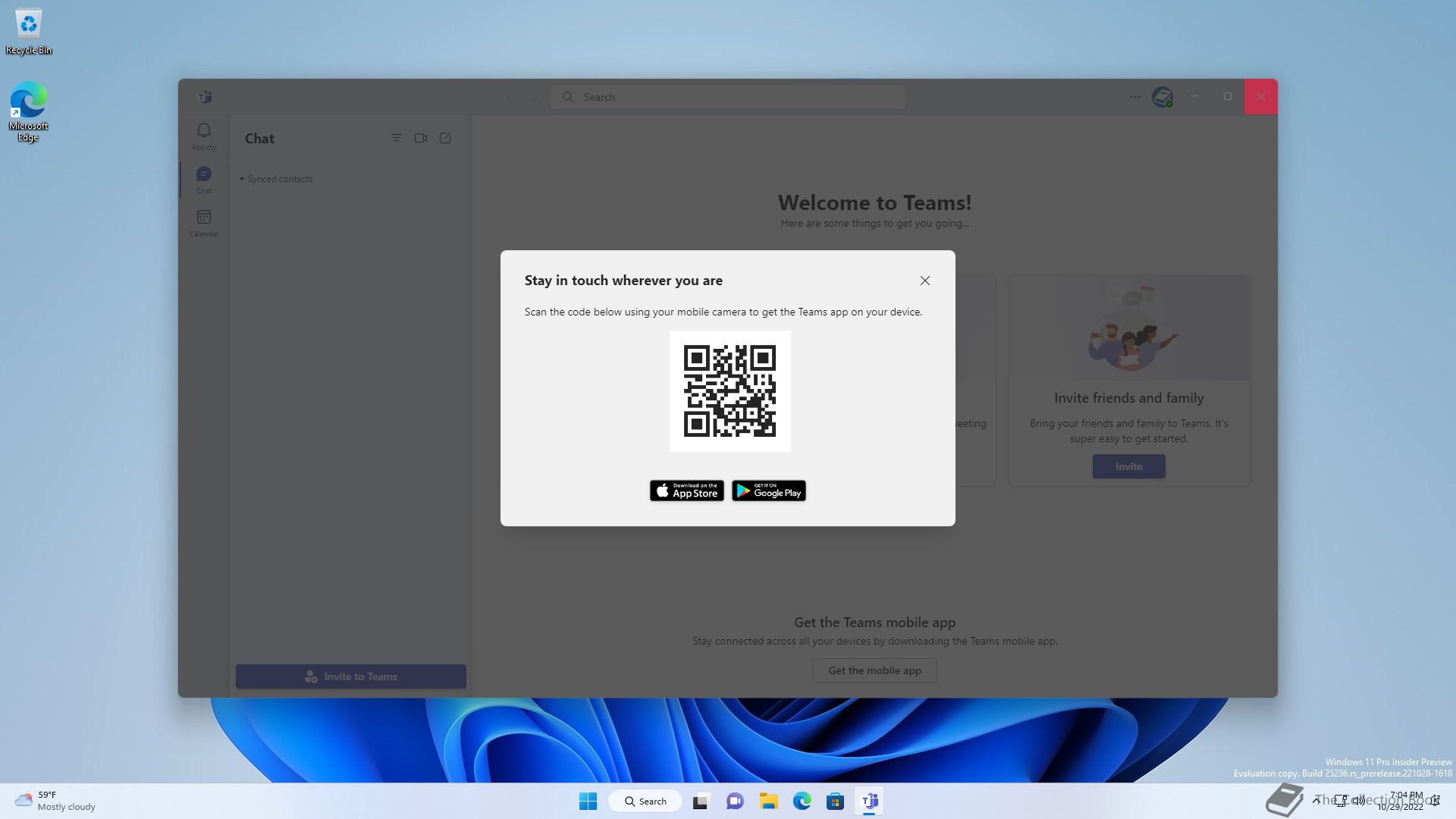Click the QR code image
The height and width of the screenshot is (819, 1456).
pos(730,391)
